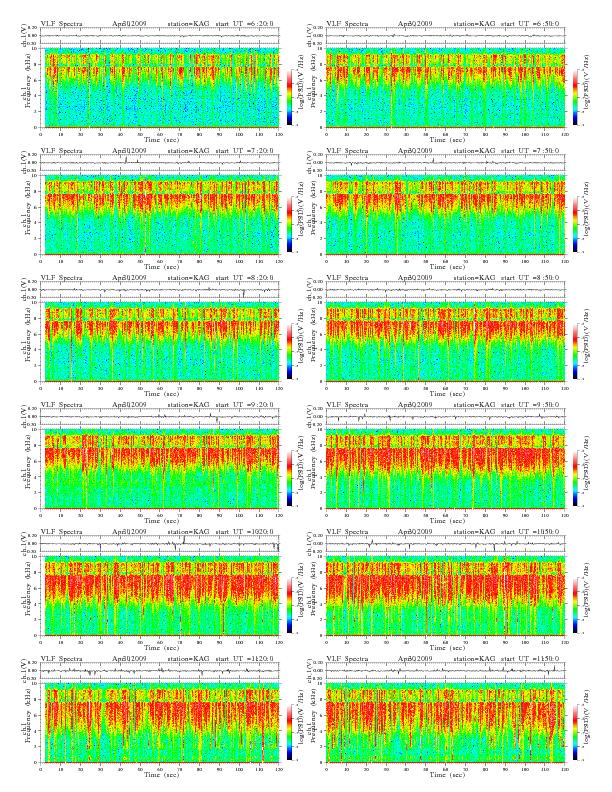Select the spectrogram starting UT 10:20:0
The height and width of the screenshot is (792, 612).
162,596
